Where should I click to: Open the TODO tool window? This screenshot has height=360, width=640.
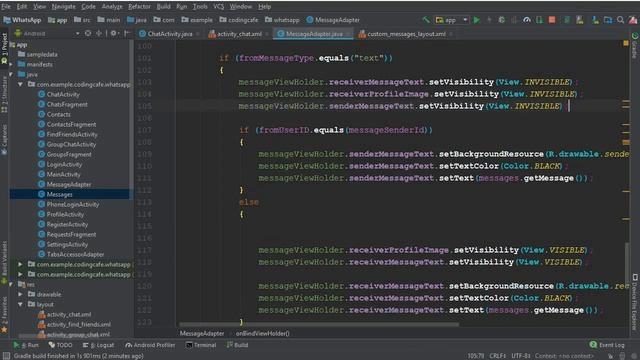60,345
